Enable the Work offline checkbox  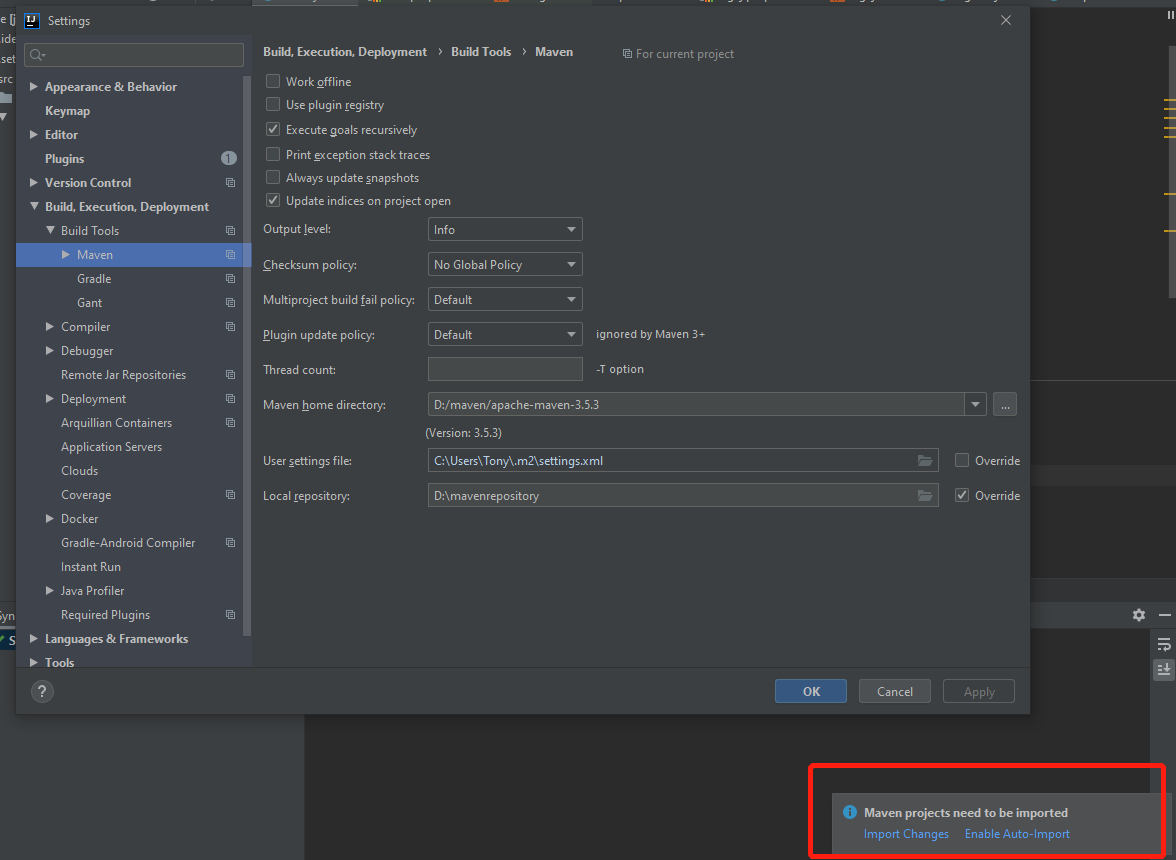tap(273, 81)
